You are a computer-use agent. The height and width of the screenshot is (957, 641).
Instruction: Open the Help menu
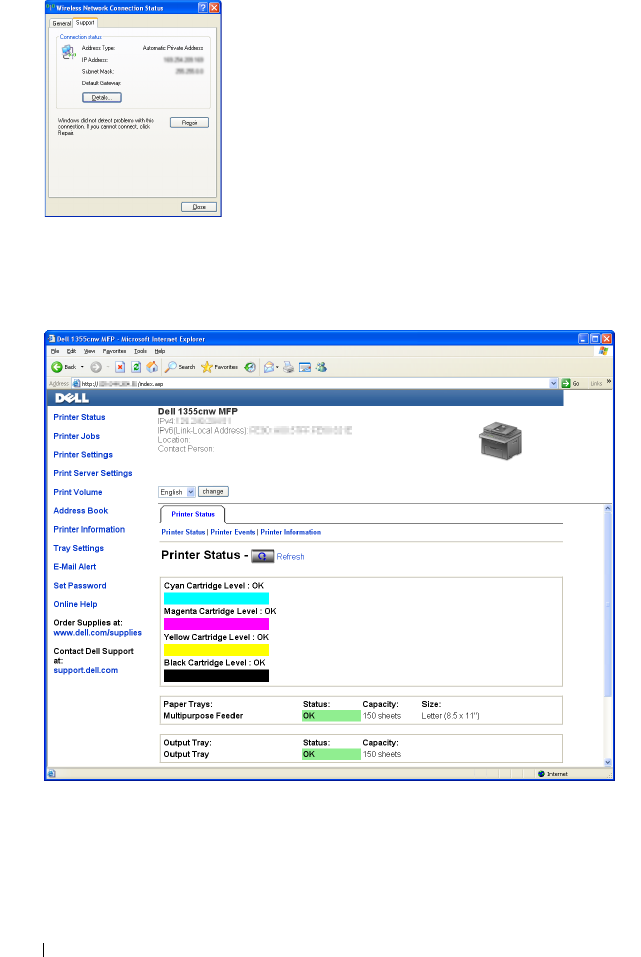160,351
